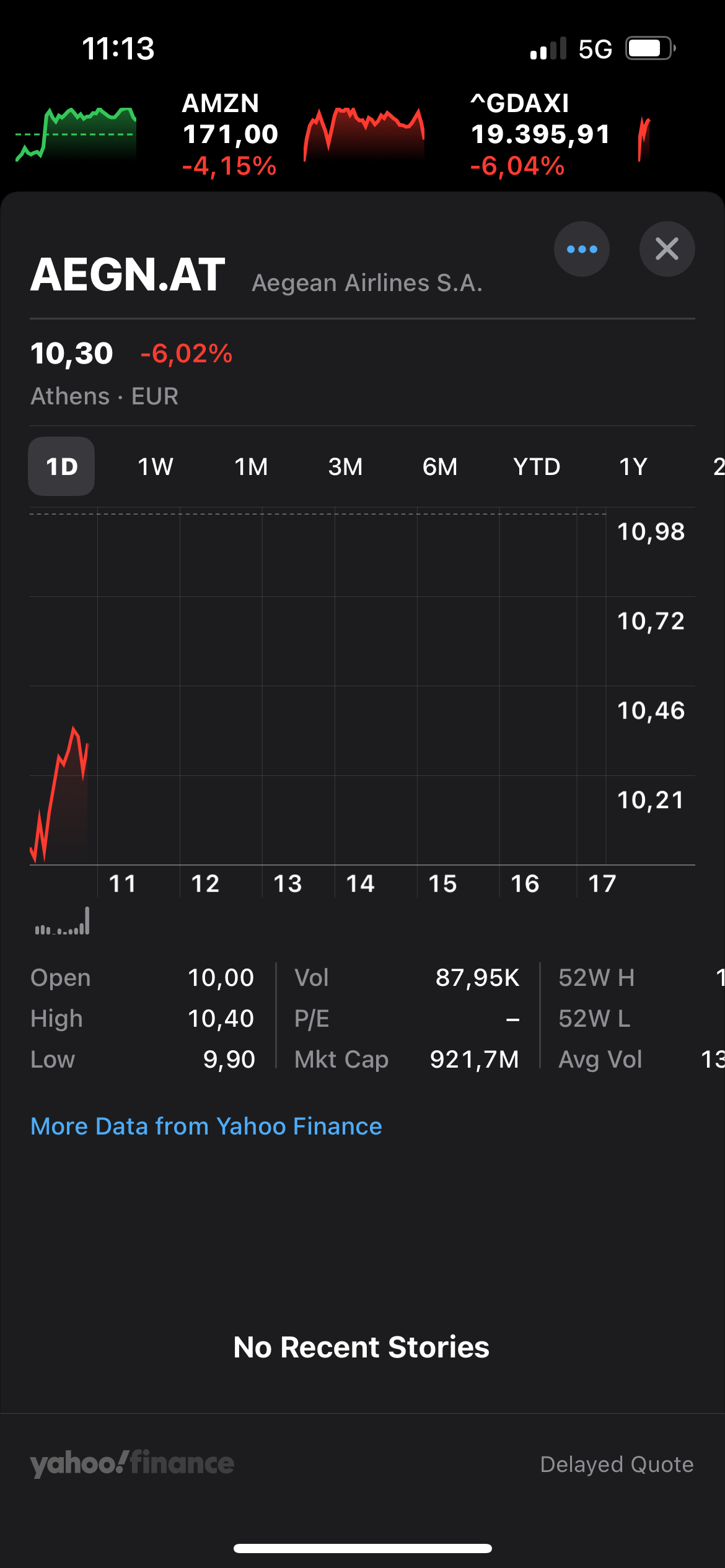The width and height of the screenshot is (725, 1568).
Task: Tap the 10,98 price axis label
Action: 651,532
